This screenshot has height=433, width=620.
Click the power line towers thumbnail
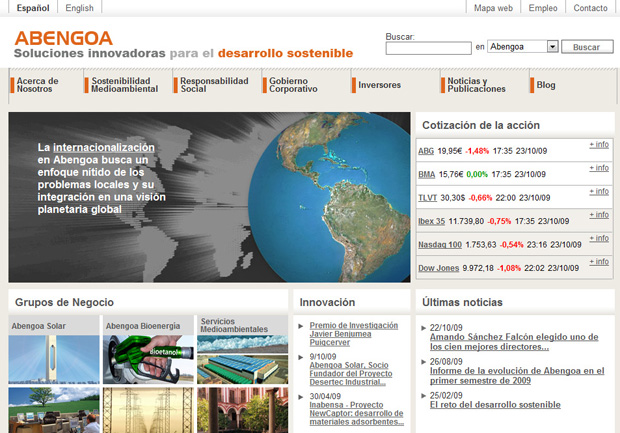click(148, 410)
